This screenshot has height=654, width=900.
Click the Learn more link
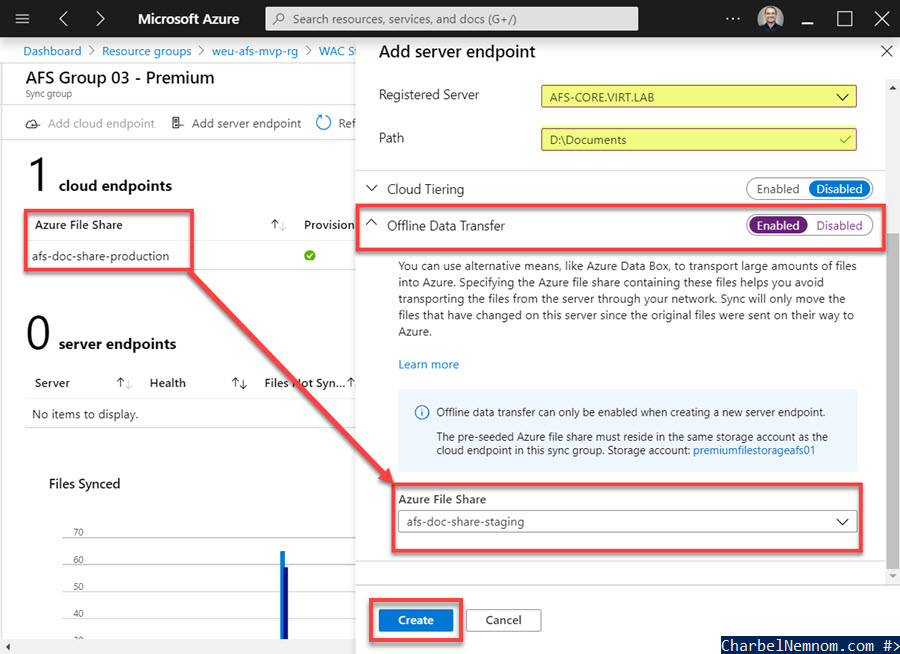pyautogui.click(x=429, y=365)
